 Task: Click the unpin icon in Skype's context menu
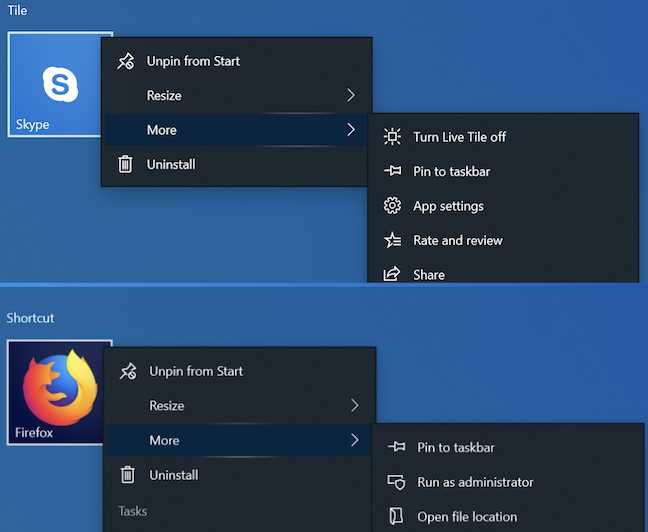point(126,61)
